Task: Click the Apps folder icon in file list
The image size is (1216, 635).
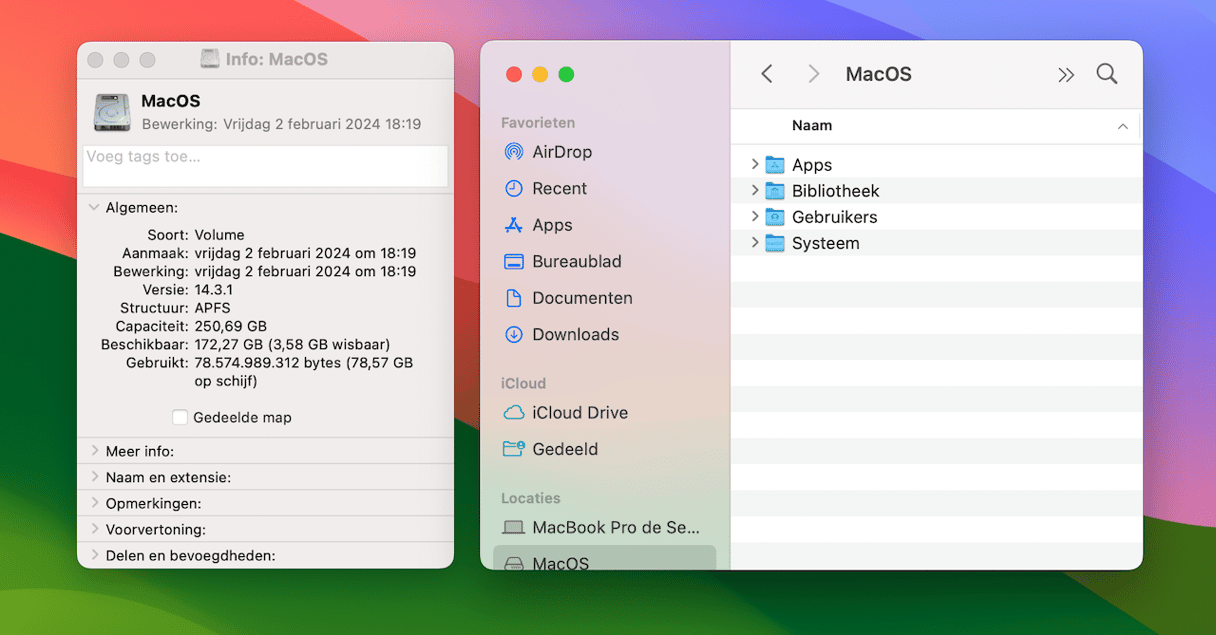Action: pos(775,165)
